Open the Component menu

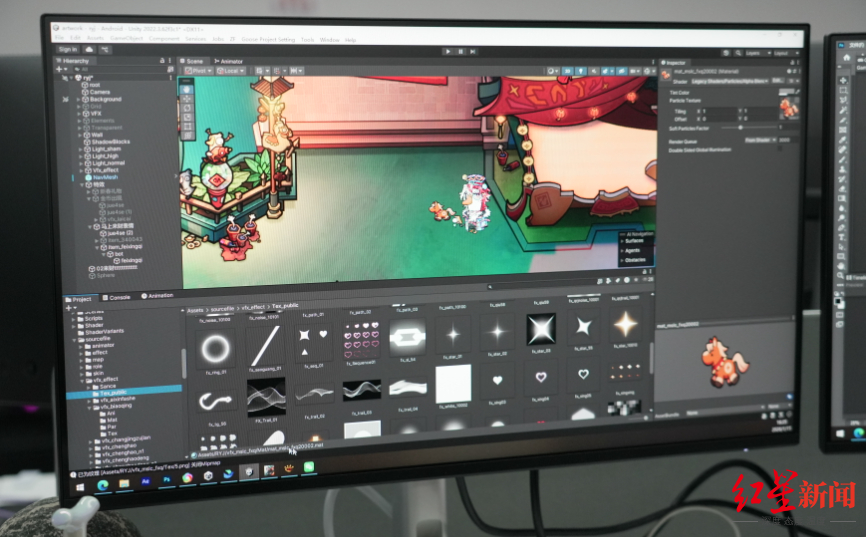(x=164, y=39)
